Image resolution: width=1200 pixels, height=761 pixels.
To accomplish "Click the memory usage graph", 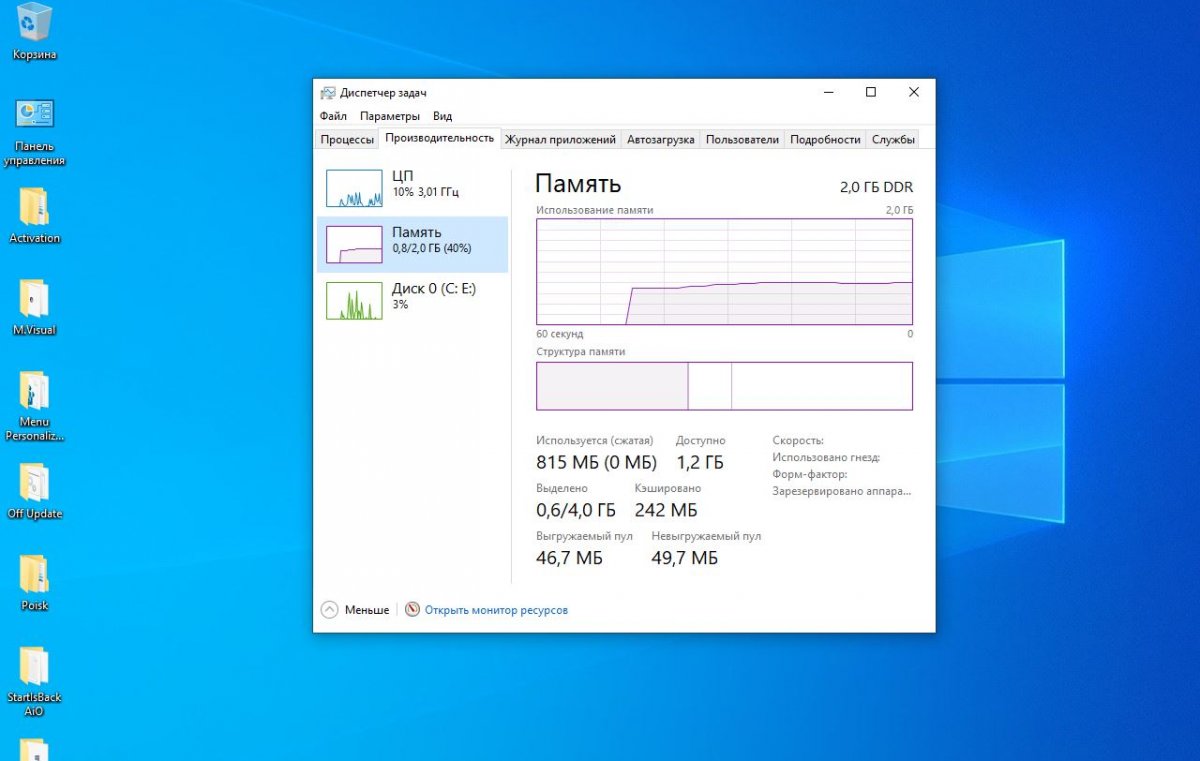I will pos(724,271).
